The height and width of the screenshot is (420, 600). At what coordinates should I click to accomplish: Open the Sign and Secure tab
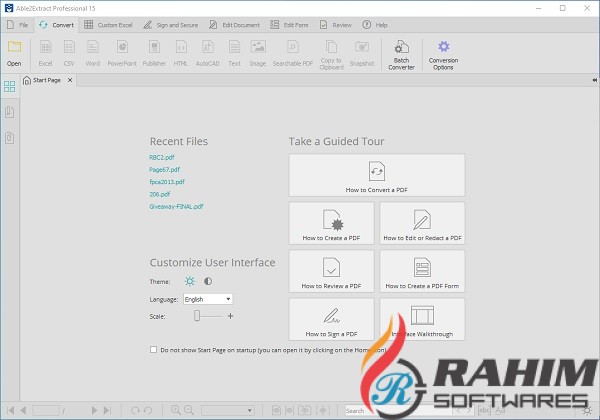[x=171, y=25]
